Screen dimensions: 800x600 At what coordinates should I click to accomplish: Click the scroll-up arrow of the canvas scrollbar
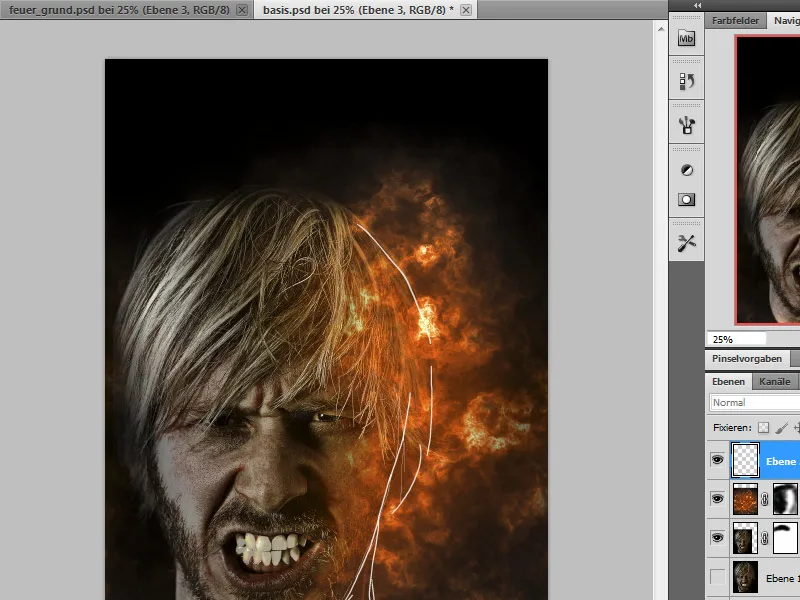[x=661, y=29]
